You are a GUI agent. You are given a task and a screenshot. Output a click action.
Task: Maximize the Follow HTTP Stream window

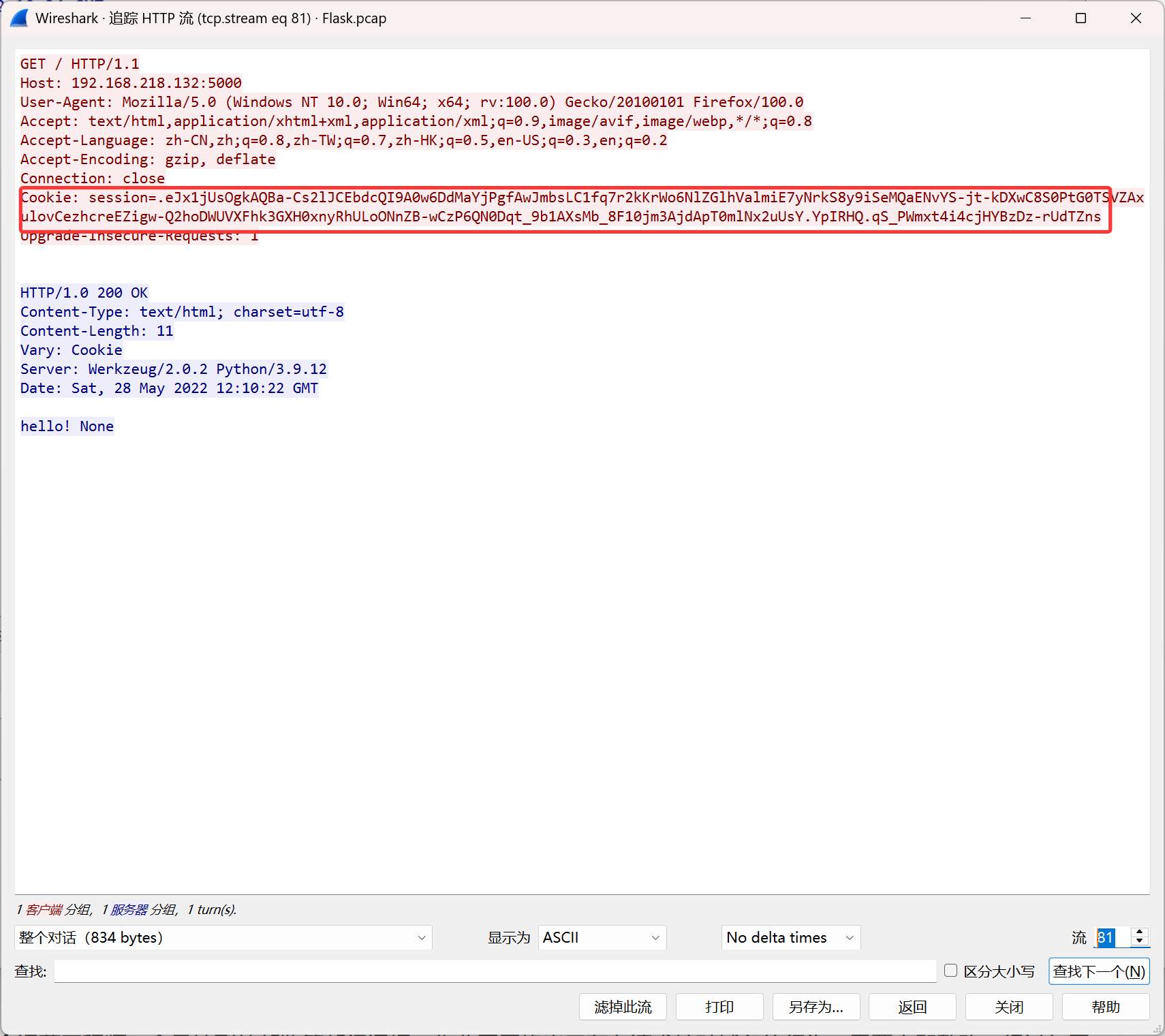pos(1081,18)
